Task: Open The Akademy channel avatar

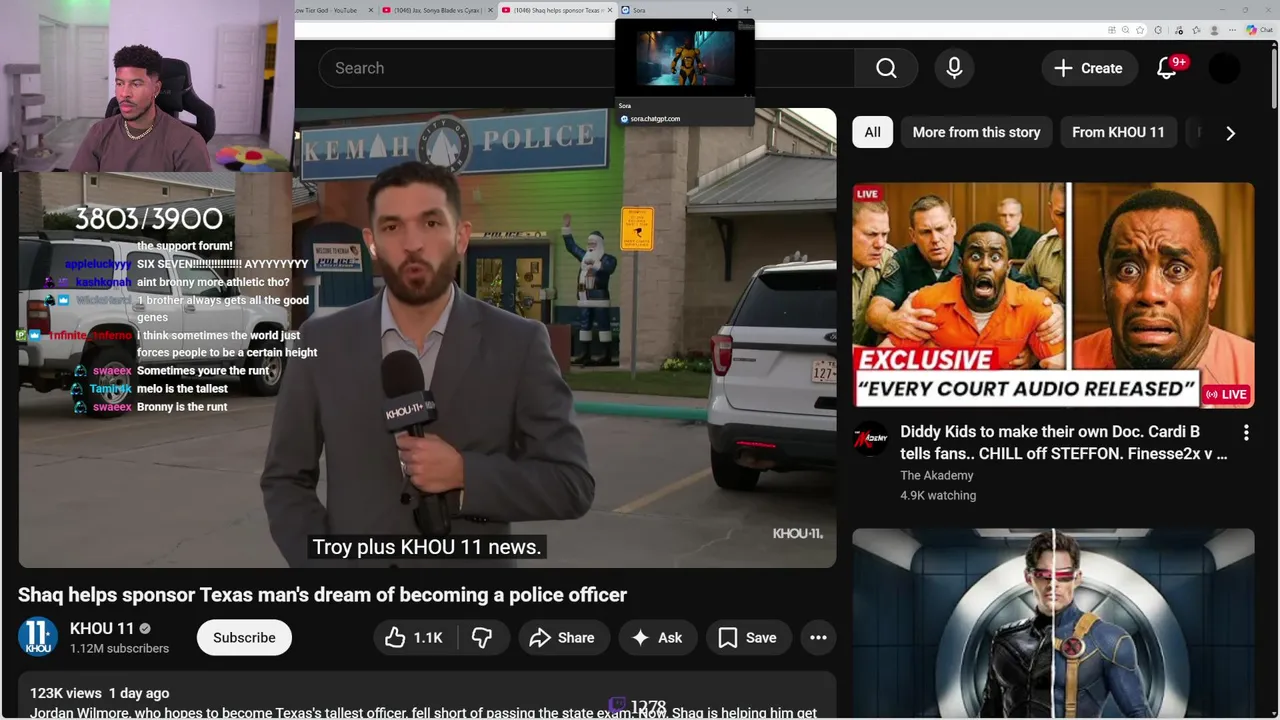Action: [x=870, y=440]
